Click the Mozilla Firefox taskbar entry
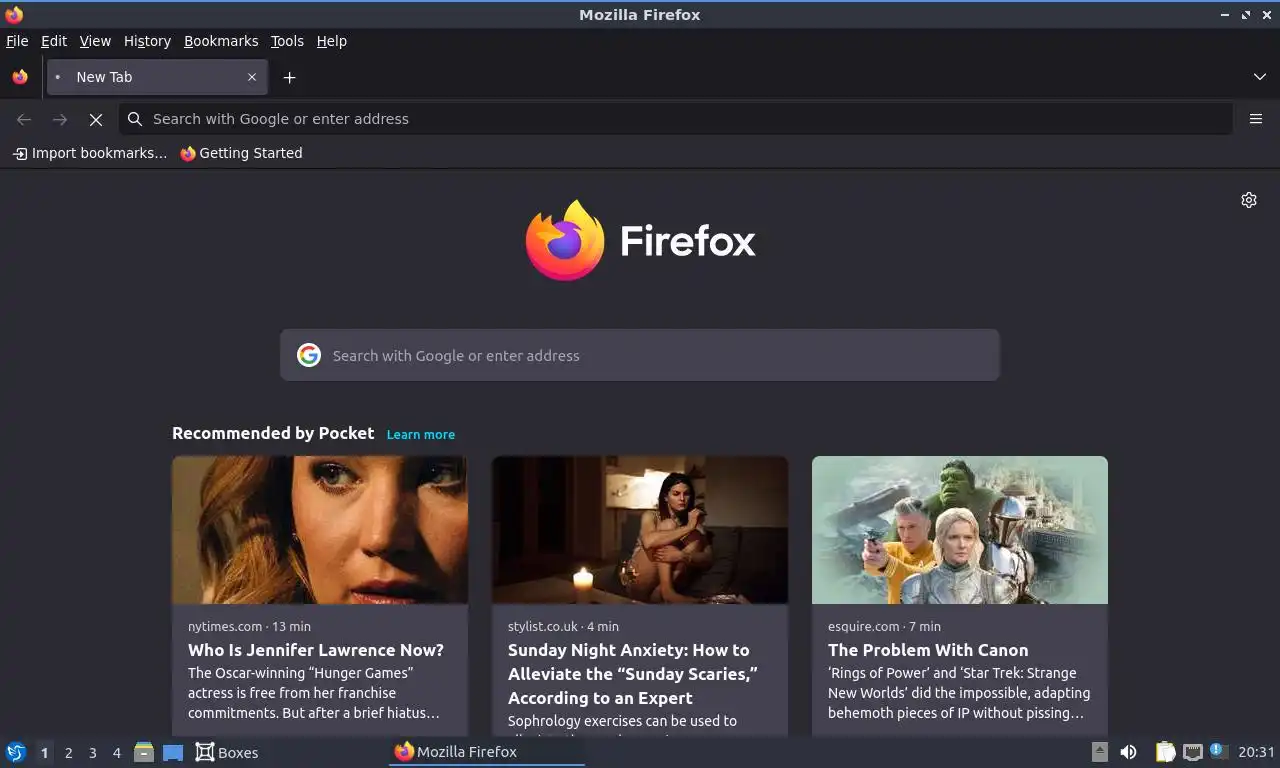Image resolution: width=1280 pixels, height=768 pixels. click(x=486, y=752)
